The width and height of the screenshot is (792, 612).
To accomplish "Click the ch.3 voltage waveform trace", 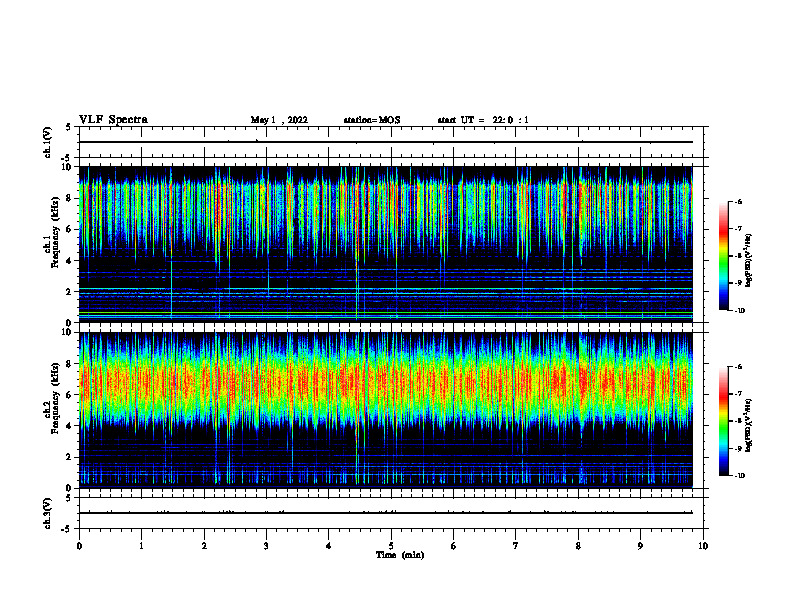I will 385,513.
